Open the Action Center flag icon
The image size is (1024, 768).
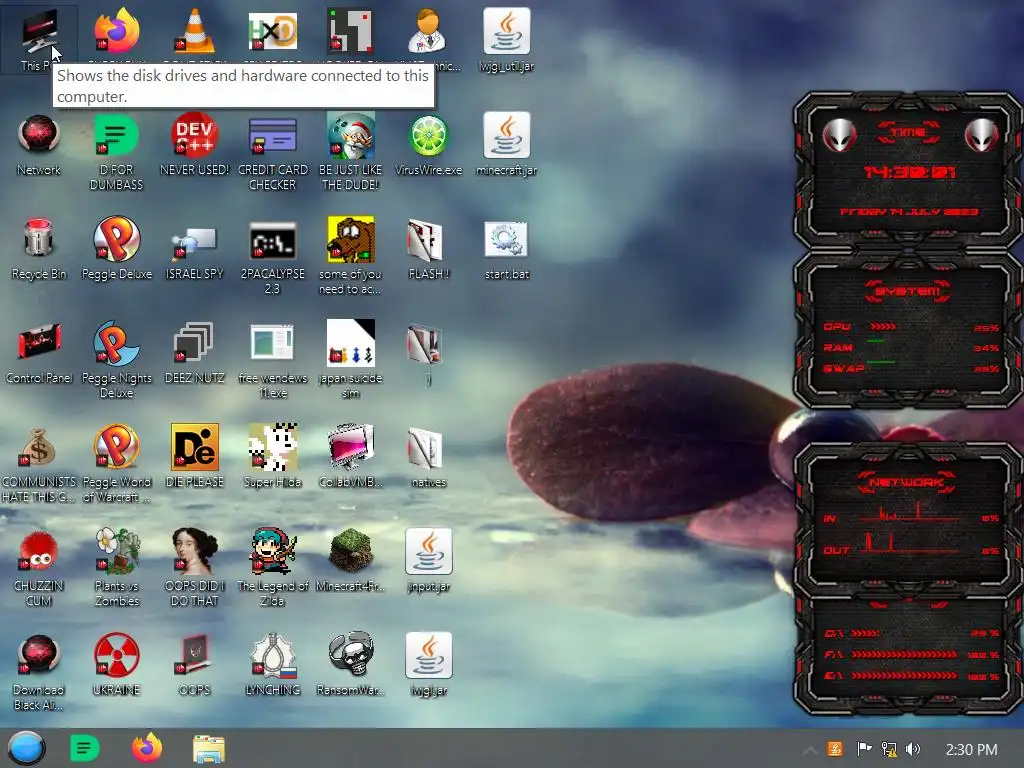[x=864, y=749]
